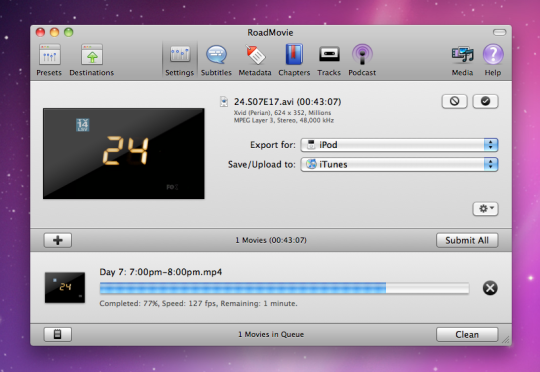
Task: Open the Podcast section
Action: point(362,60)
